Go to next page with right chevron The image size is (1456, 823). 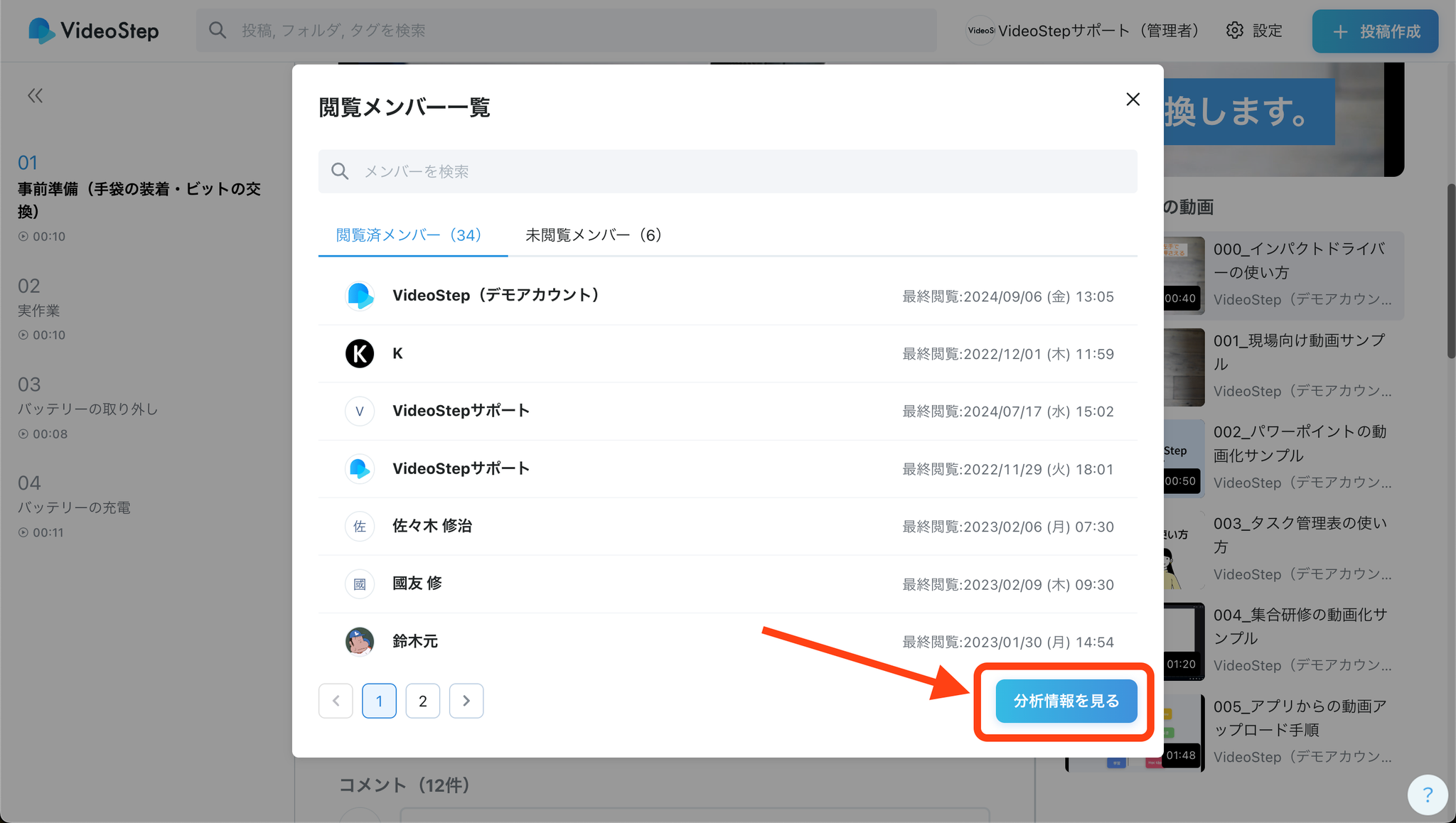tap(466, 701)
